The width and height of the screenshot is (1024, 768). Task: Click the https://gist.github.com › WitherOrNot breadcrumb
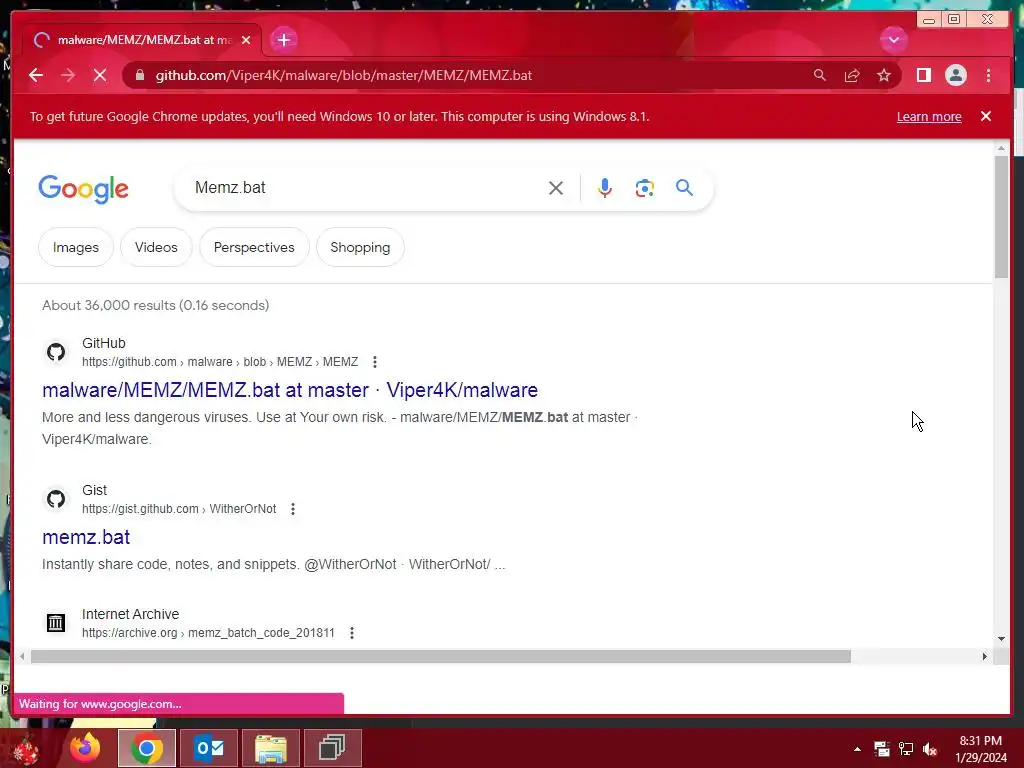pos(179,509)
